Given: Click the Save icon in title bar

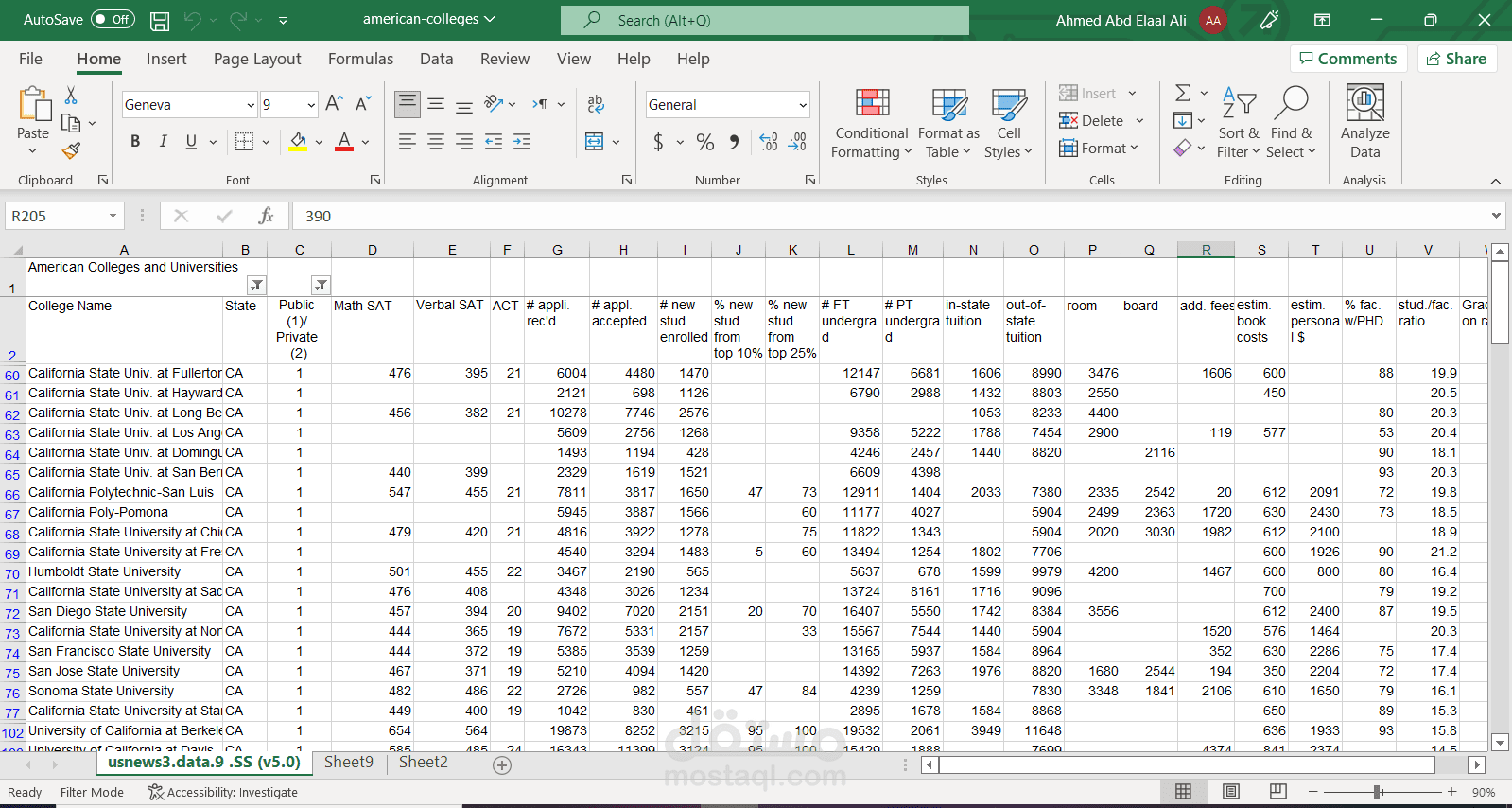Looking at the screenshot, I should click(x=160, y=20).
